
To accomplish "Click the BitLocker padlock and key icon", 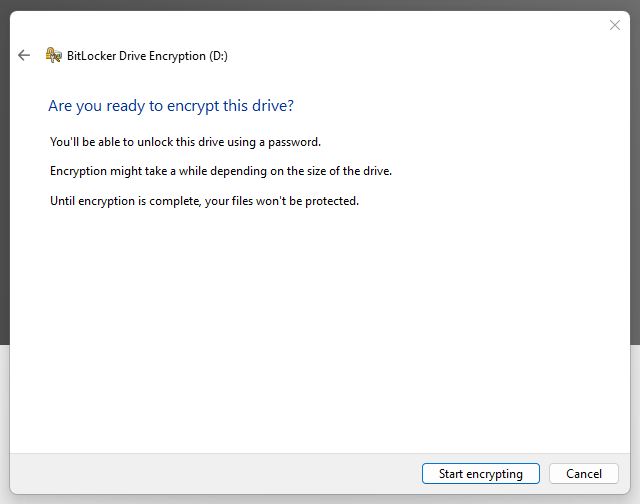I will (x=53, y=55).
